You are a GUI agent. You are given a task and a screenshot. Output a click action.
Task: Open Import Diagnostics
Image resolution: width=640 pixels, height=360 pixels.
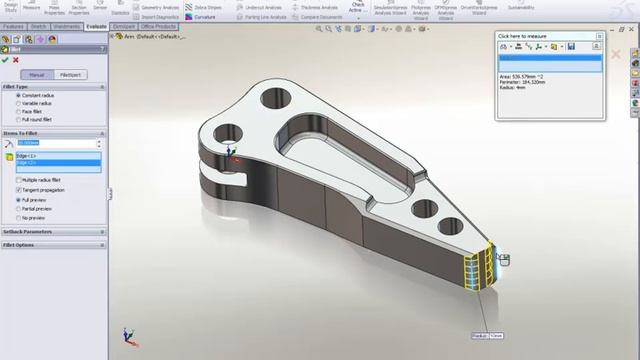pos(156,17)
